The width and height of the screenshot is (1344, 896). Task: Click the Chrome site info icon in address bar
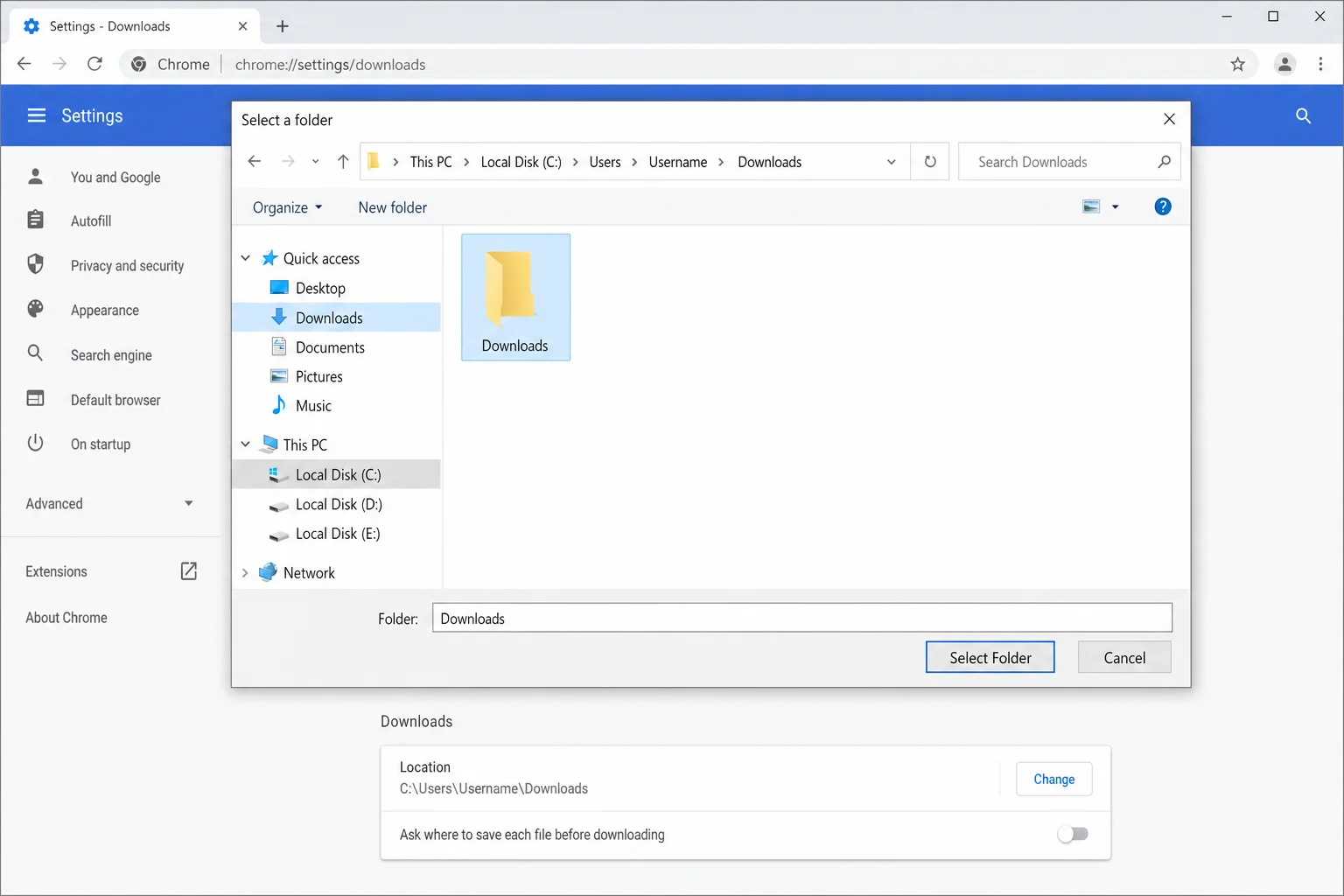point(138,64)
